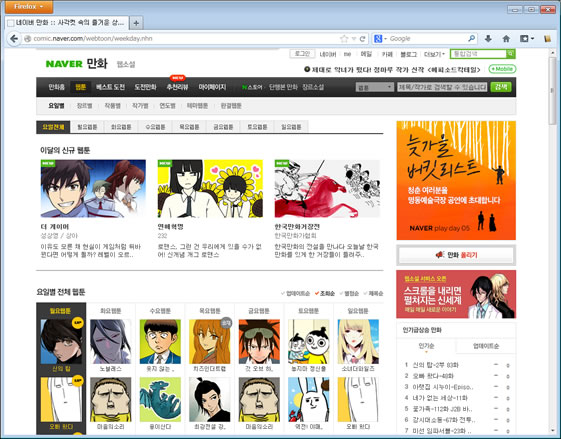This screenshot has width=561, height=439.
Task: Click the megaphone icon on 만화 올리기
Action: (x=440, y=255)
